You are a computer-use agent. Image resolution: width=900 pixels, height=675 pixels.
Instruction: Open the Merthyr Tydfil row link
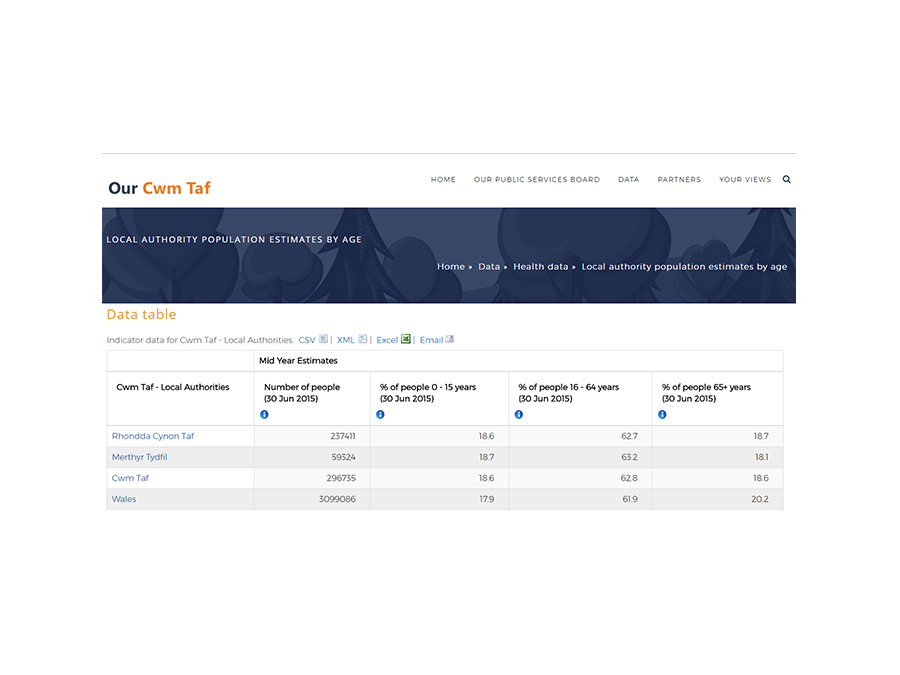pyautogui.click(x=139, y=457)
